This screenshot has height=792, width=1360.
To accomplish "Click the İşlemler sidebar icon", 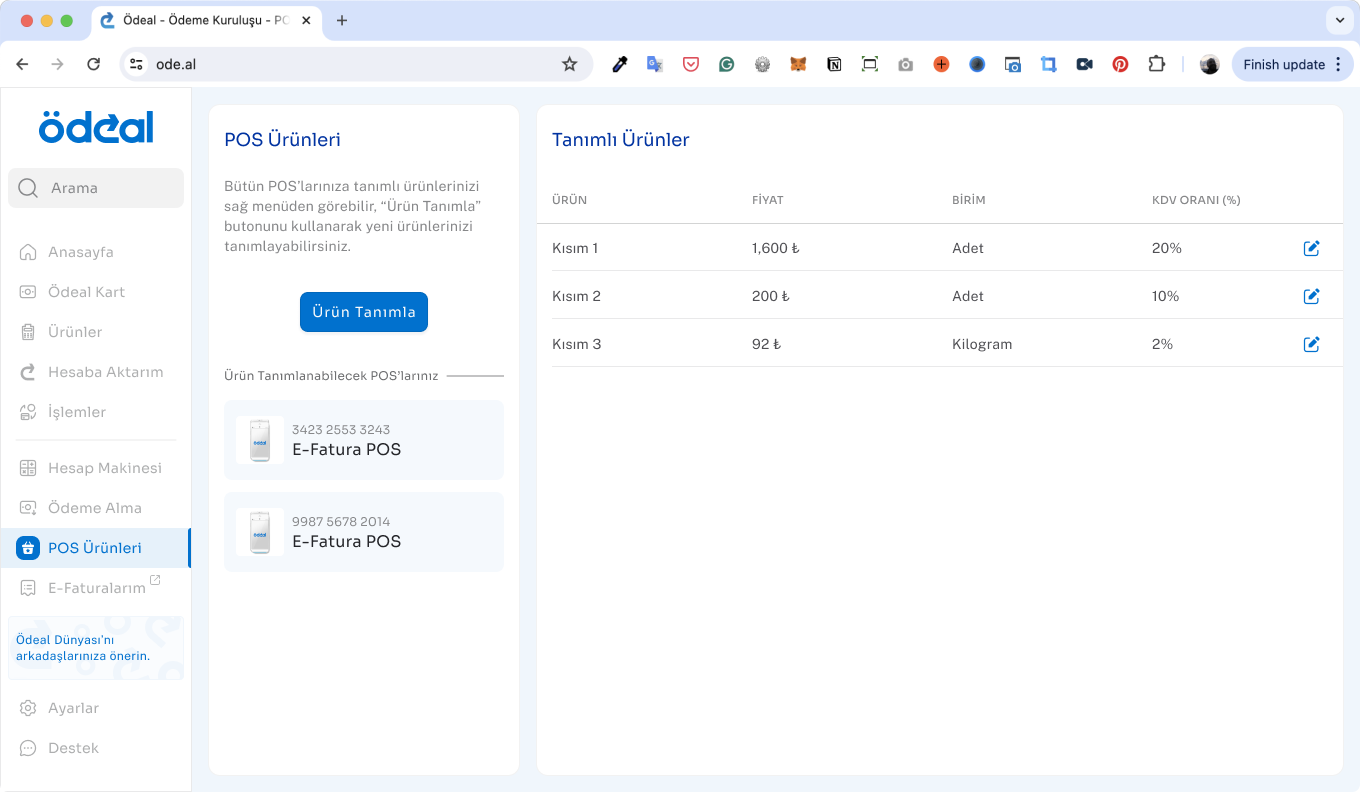I will pos(28,412).
